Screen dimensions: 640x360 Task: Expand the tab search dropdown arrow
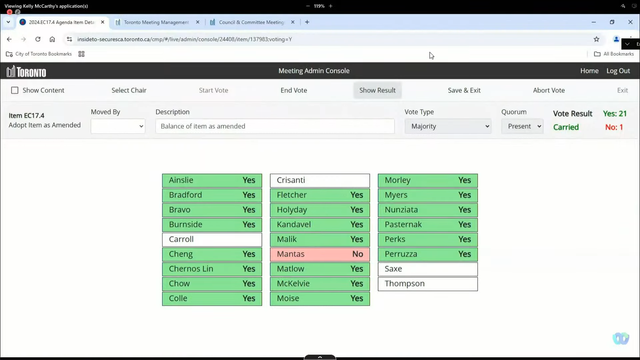click(x=8, y=22)
